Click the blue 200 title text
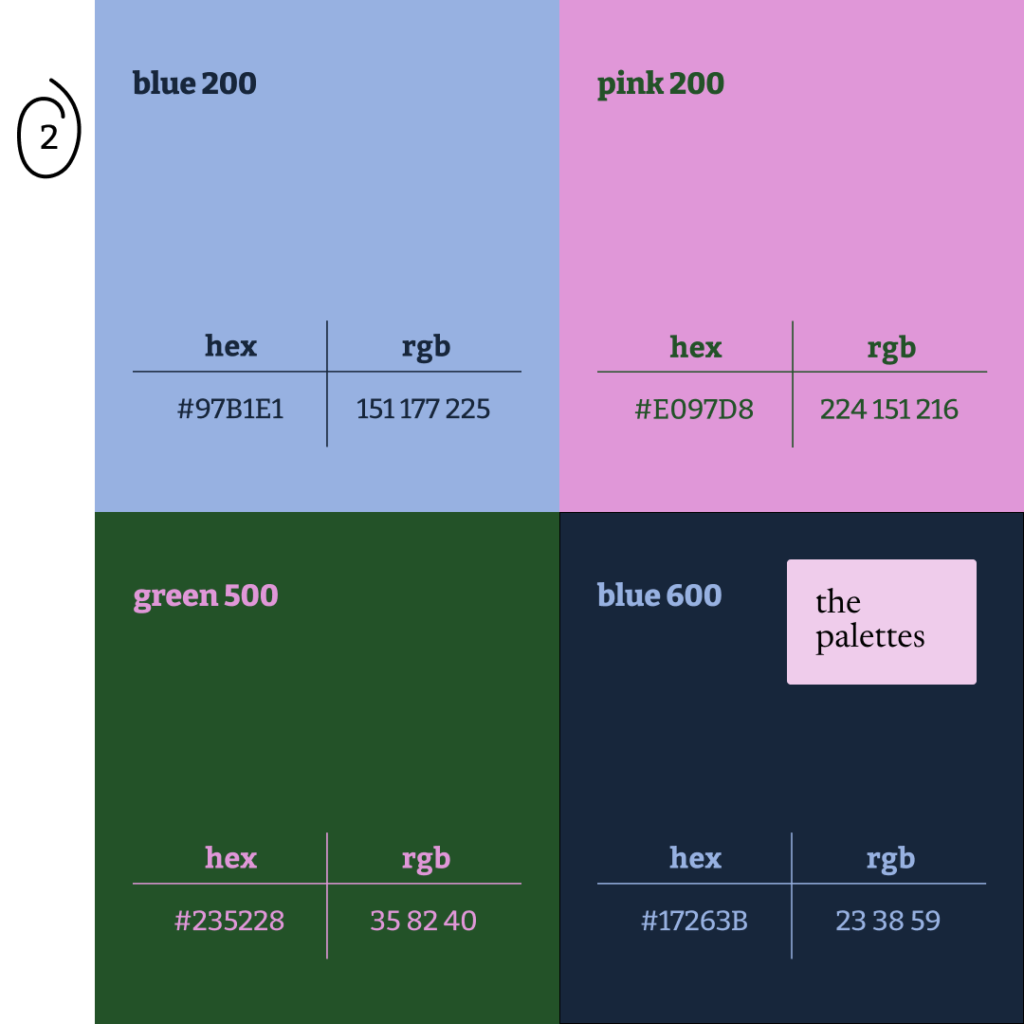This screenshot has height=1024, width=1024. (195, 84)
